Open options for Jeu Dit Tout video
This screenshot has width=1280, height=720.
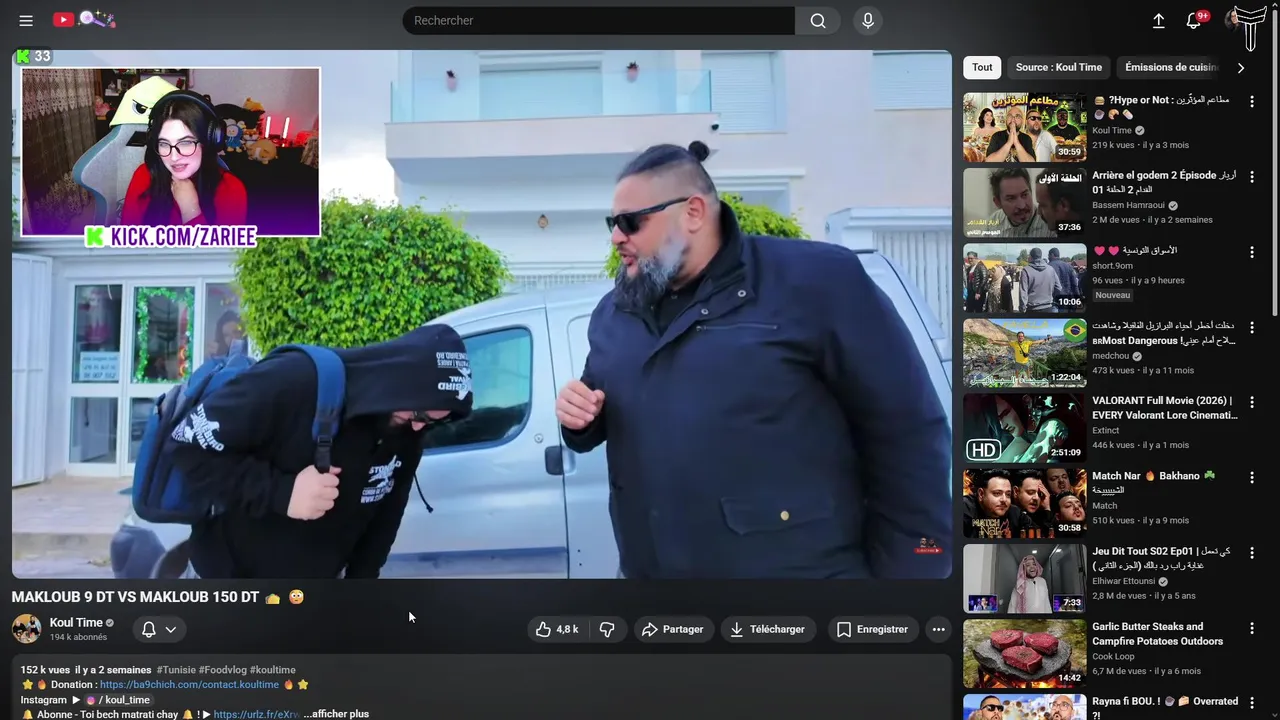[x=1252, y=552]
